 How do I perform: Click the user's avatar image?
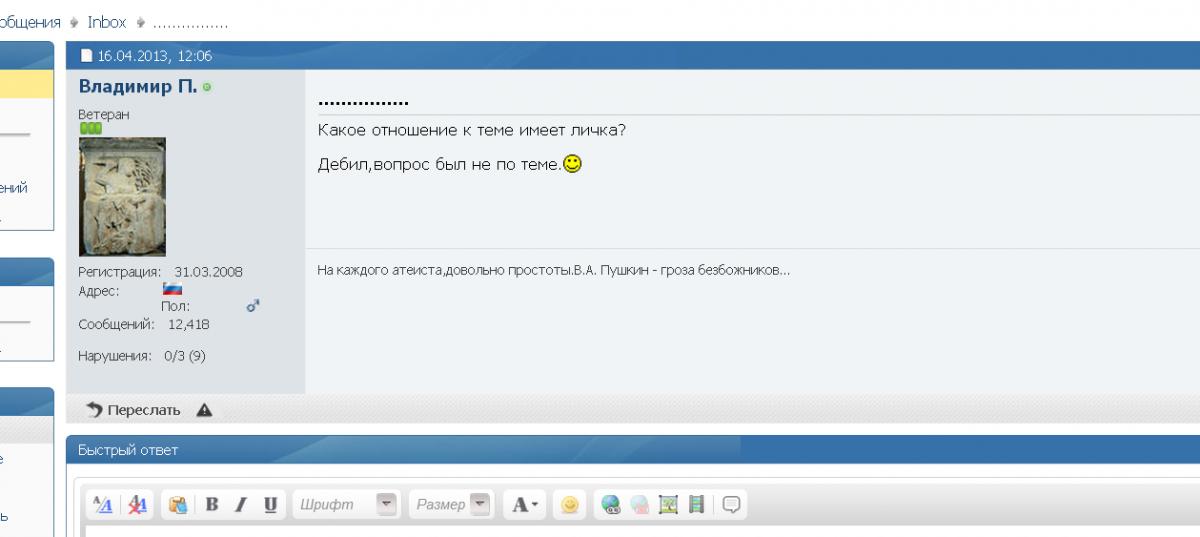122,196
